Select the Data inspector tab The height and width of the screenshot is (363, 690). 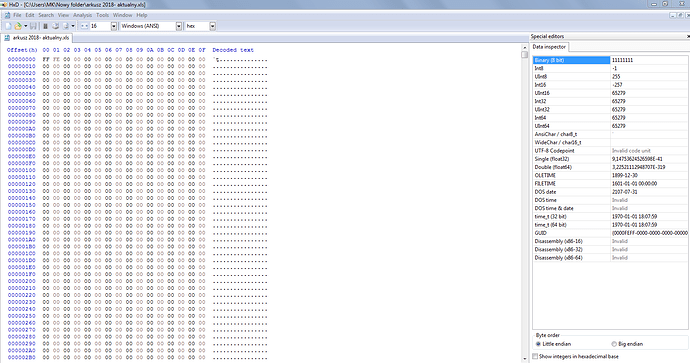coord(549,47)
